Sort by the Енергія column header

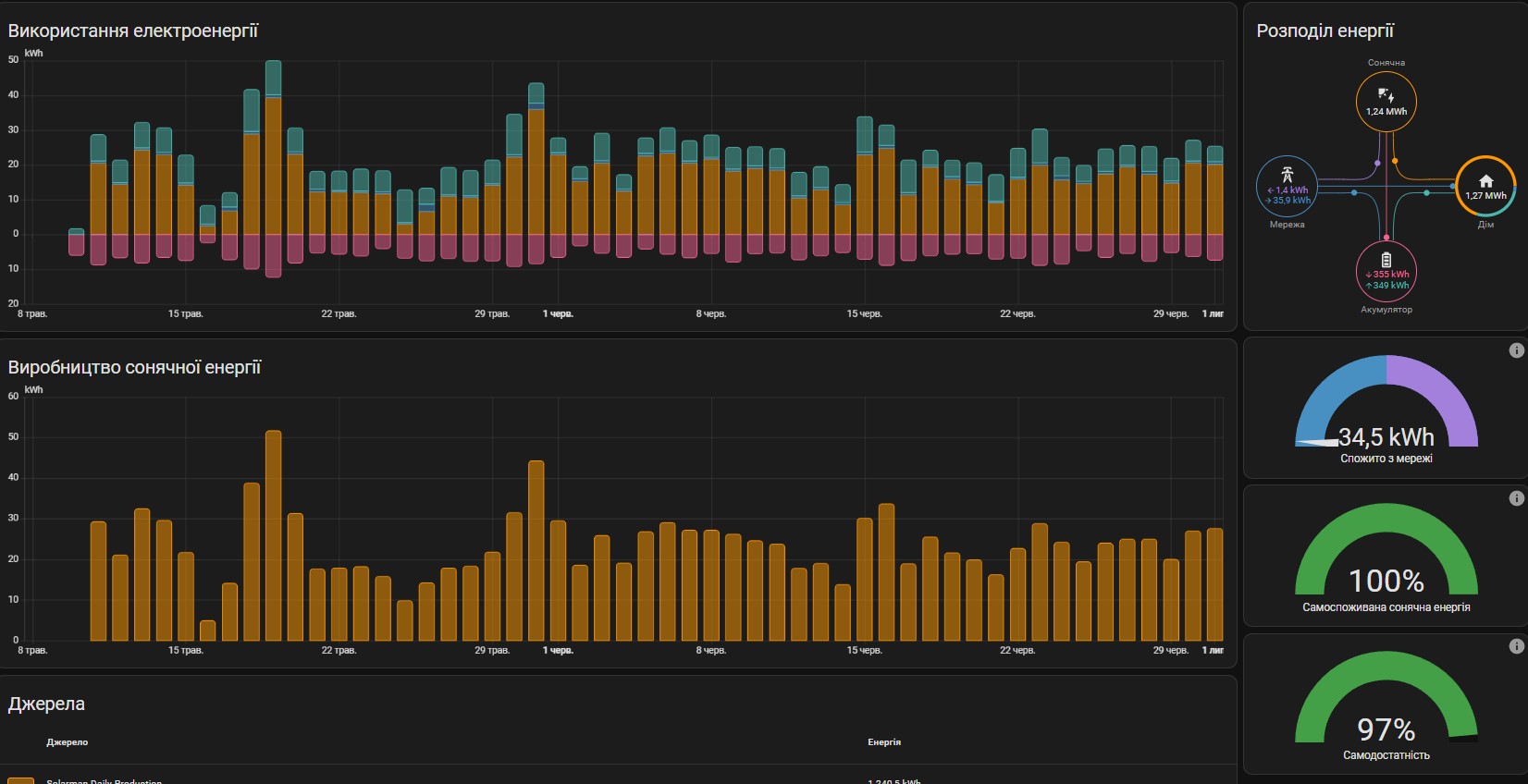883,742
